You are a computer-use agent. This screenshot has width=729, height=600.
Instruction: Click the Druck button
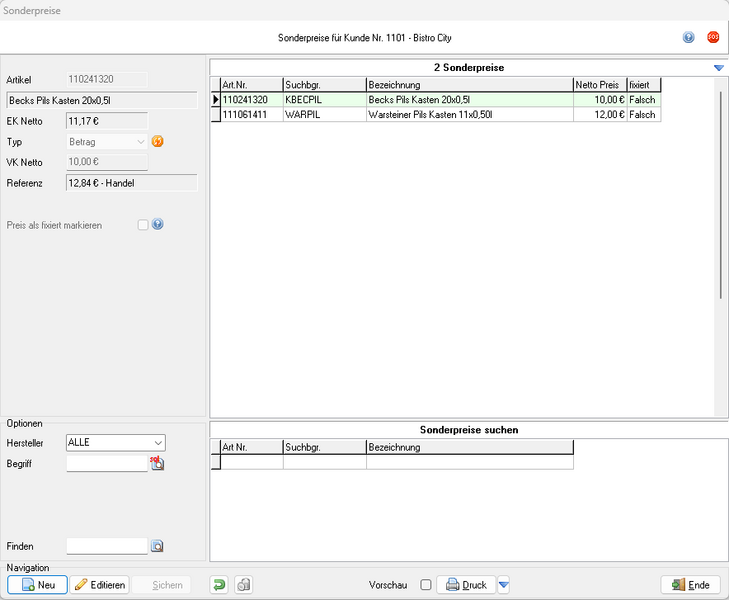(x=466, y=585)
